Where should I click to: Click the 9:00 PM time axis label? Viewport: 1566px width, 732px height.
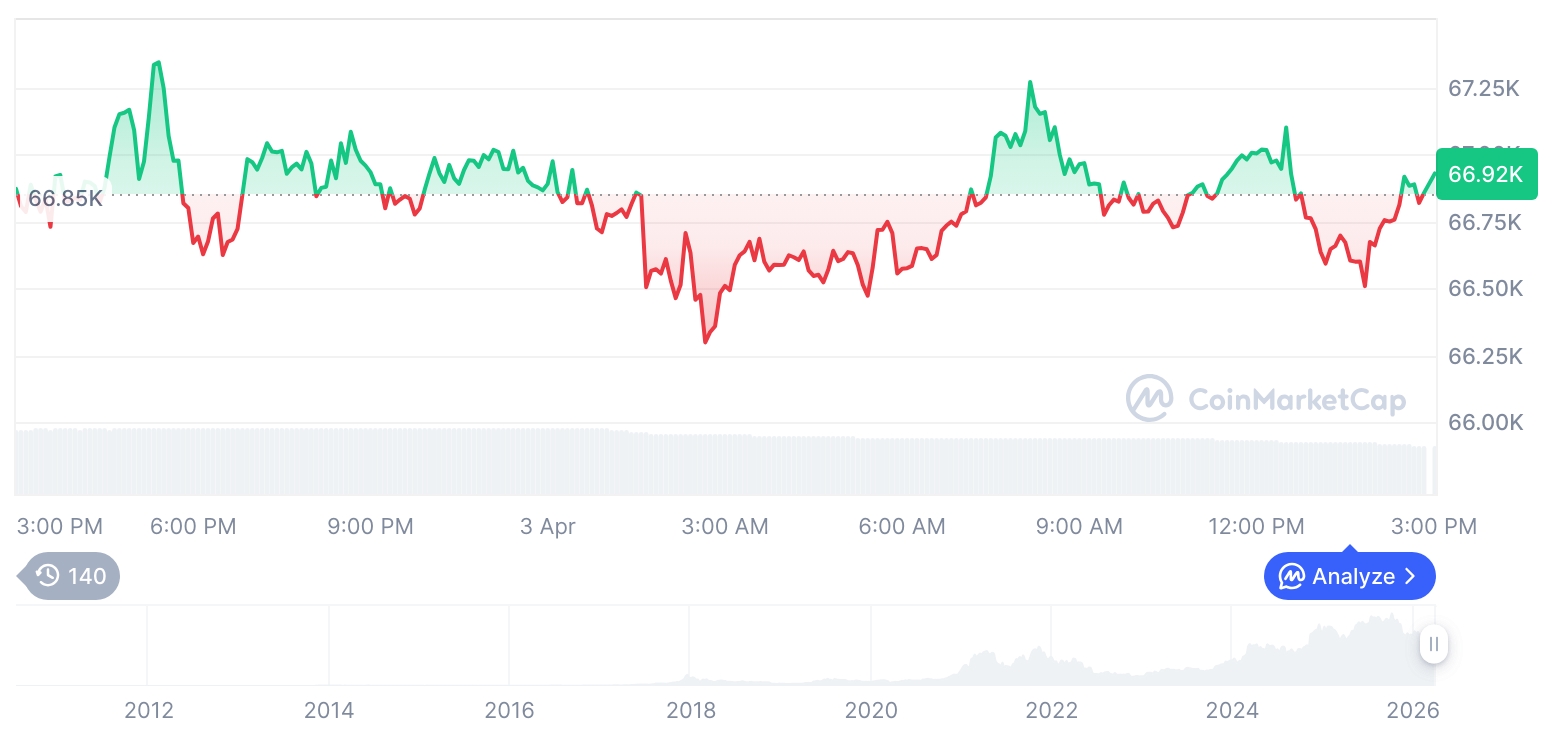(x=370, y=527)
